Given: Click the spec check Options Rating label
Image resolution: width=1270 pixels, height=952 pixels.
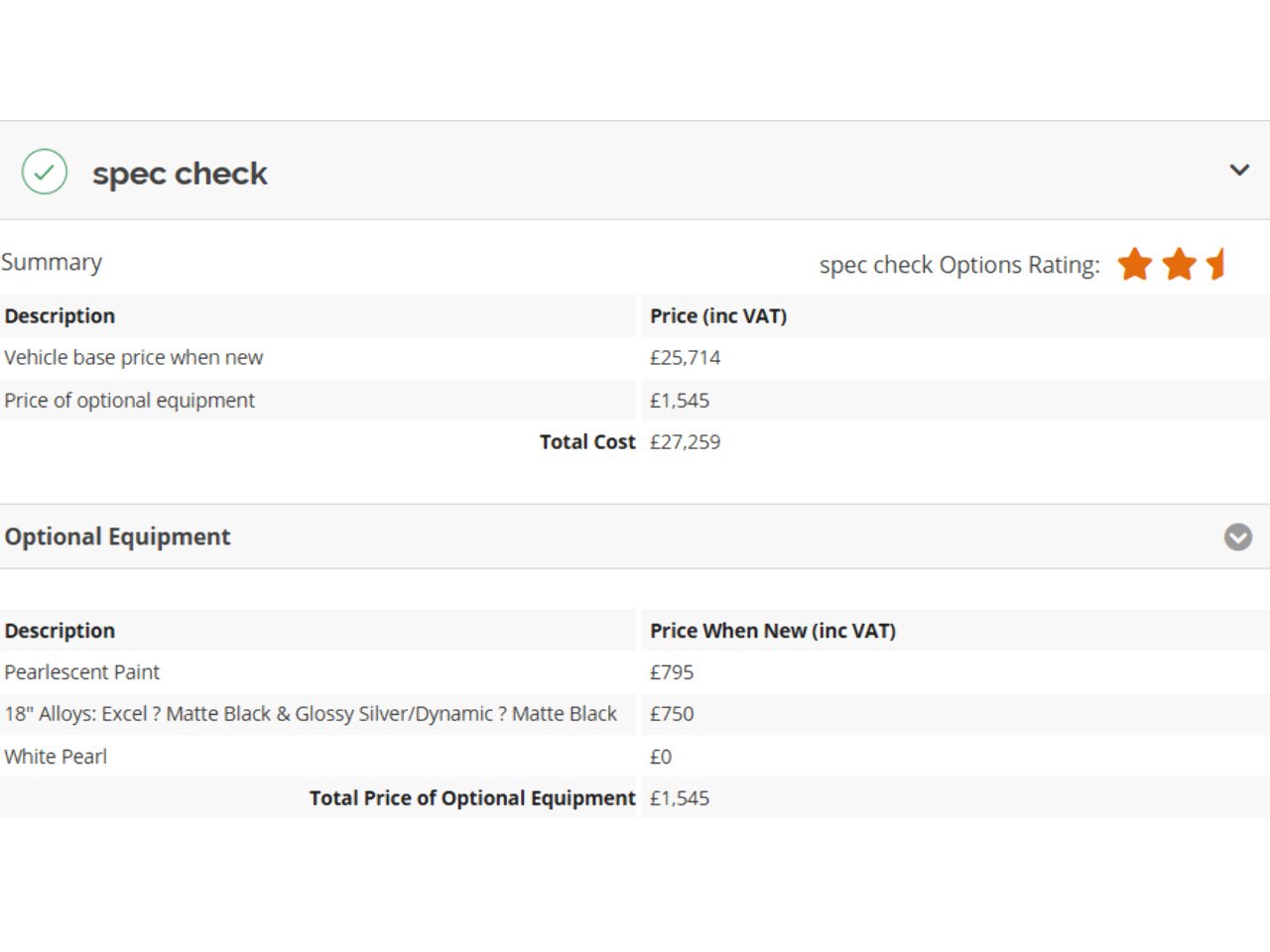Looking at the screenshot, I should point(958,265).
